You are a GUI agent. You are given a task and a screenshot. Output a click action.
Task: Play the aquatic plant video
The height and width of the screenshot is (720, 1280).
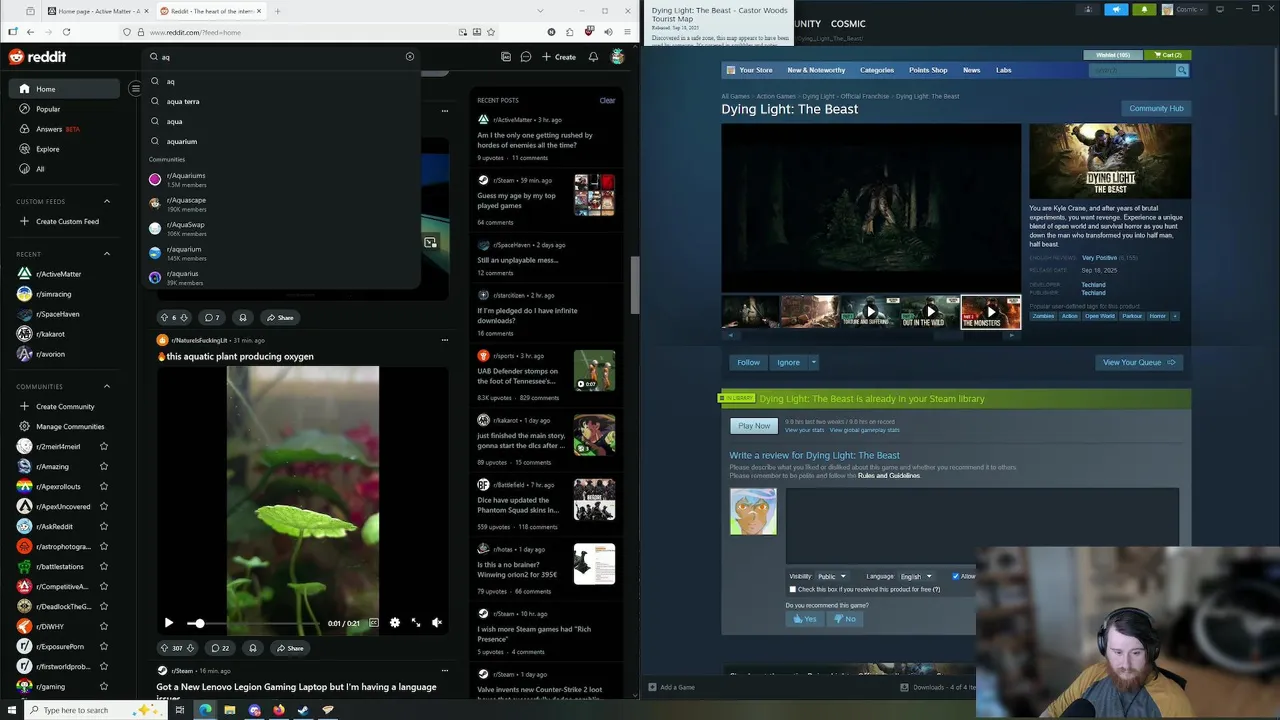(169, 623)
